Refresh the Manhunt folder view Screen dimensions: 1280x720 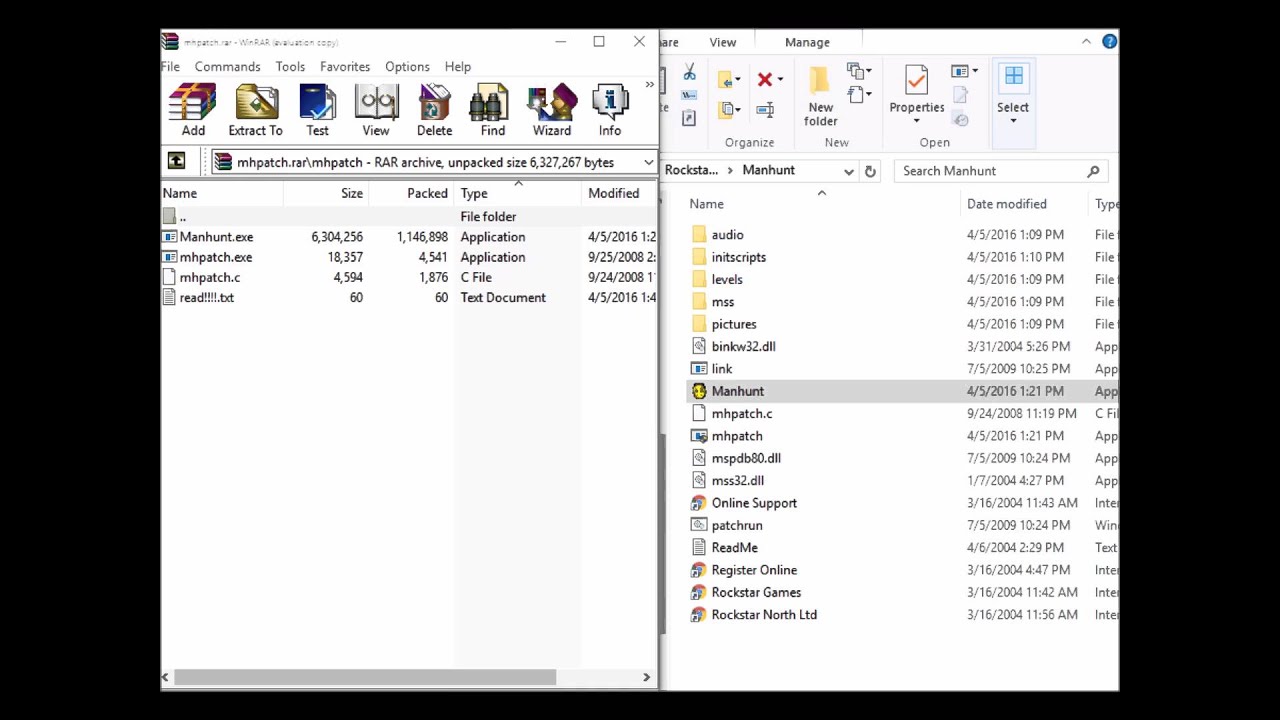pyautogui.click(x=870, y=171)
